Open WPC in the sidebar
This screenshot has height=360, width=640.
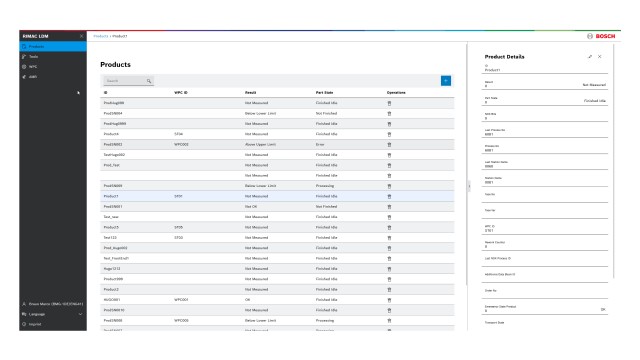[x=53, y=67]
